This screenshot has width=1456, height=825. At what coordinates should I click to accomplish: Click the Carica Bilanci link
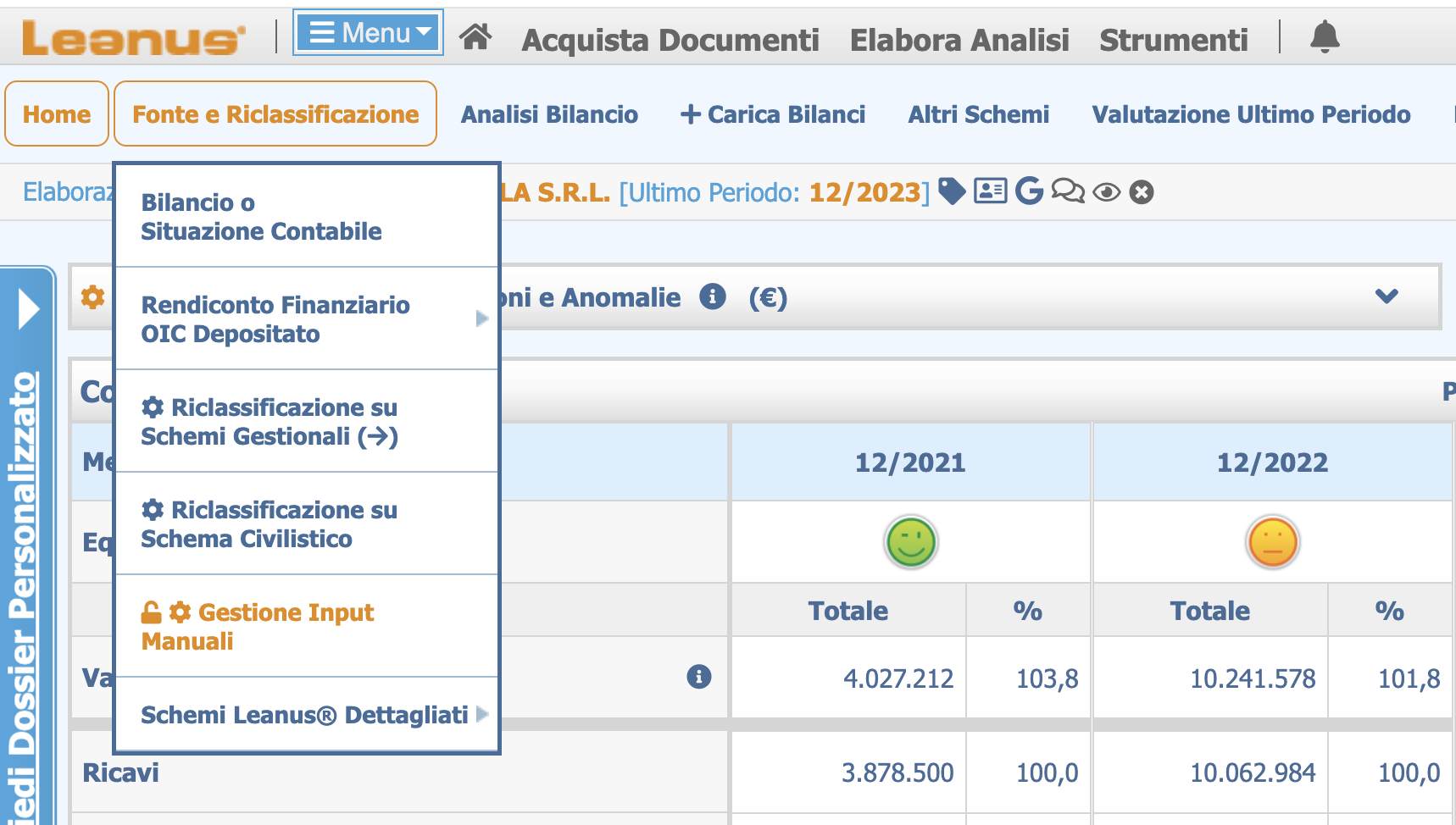click(x=773, y=114)
